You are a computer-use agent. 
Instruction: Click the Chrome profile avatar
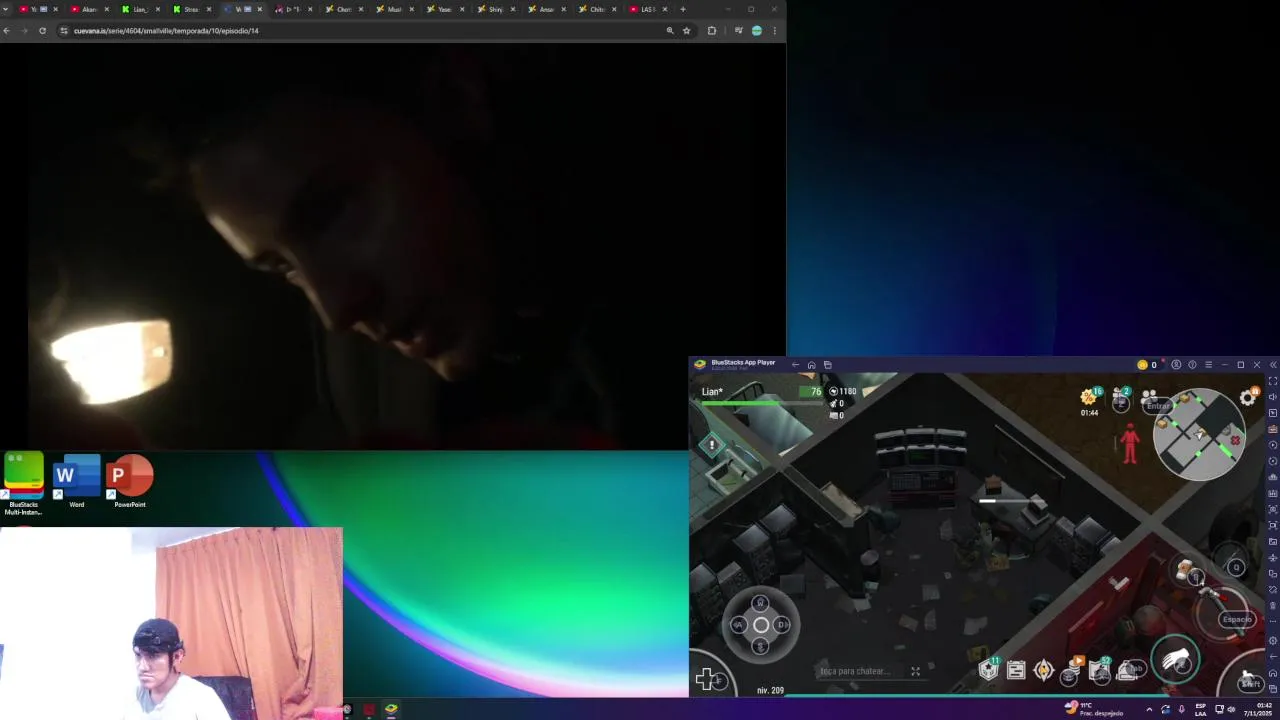[757, 31]
